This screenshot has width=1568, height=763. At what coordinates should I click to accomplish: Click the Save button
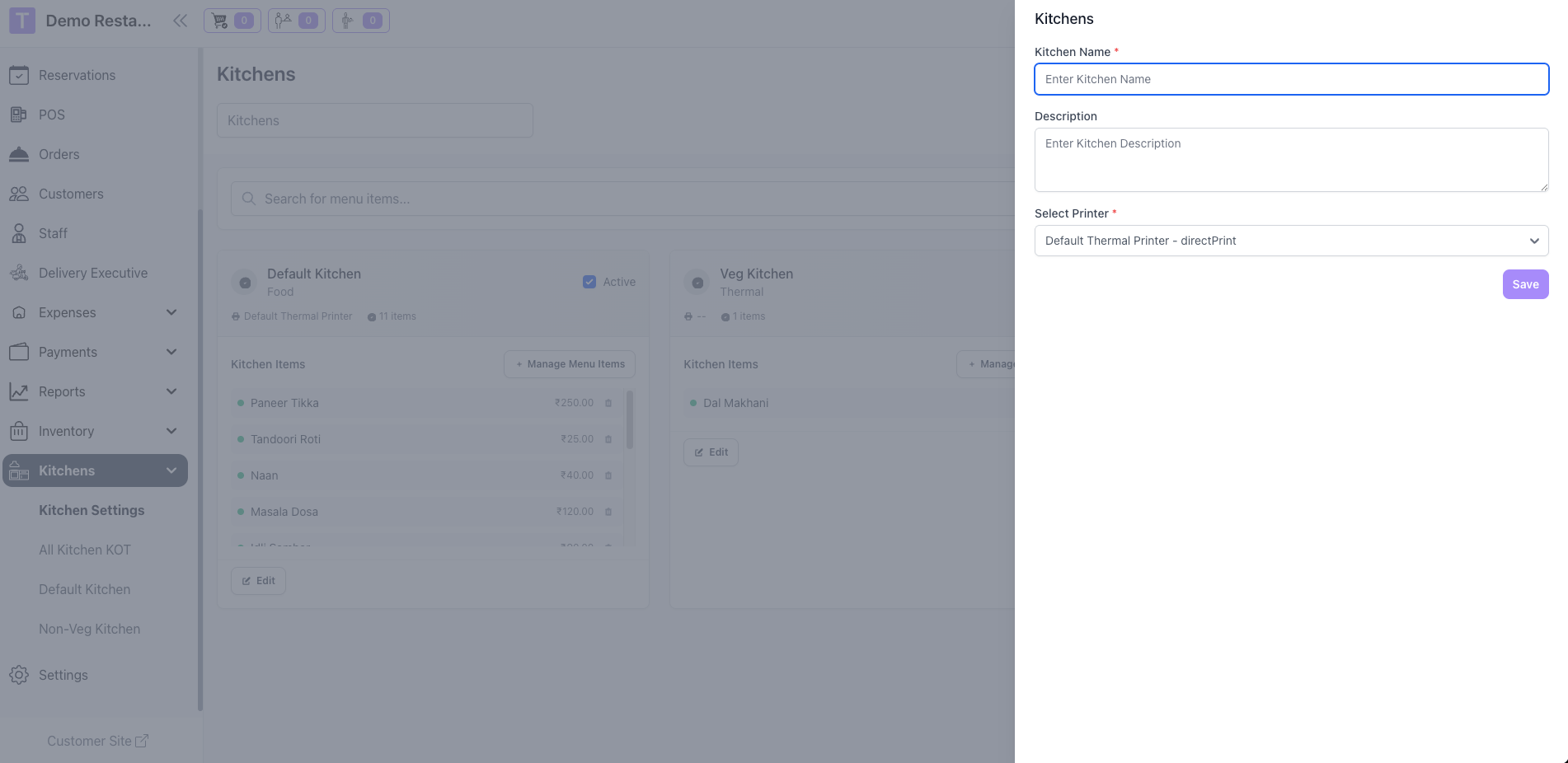[1525, 284]
